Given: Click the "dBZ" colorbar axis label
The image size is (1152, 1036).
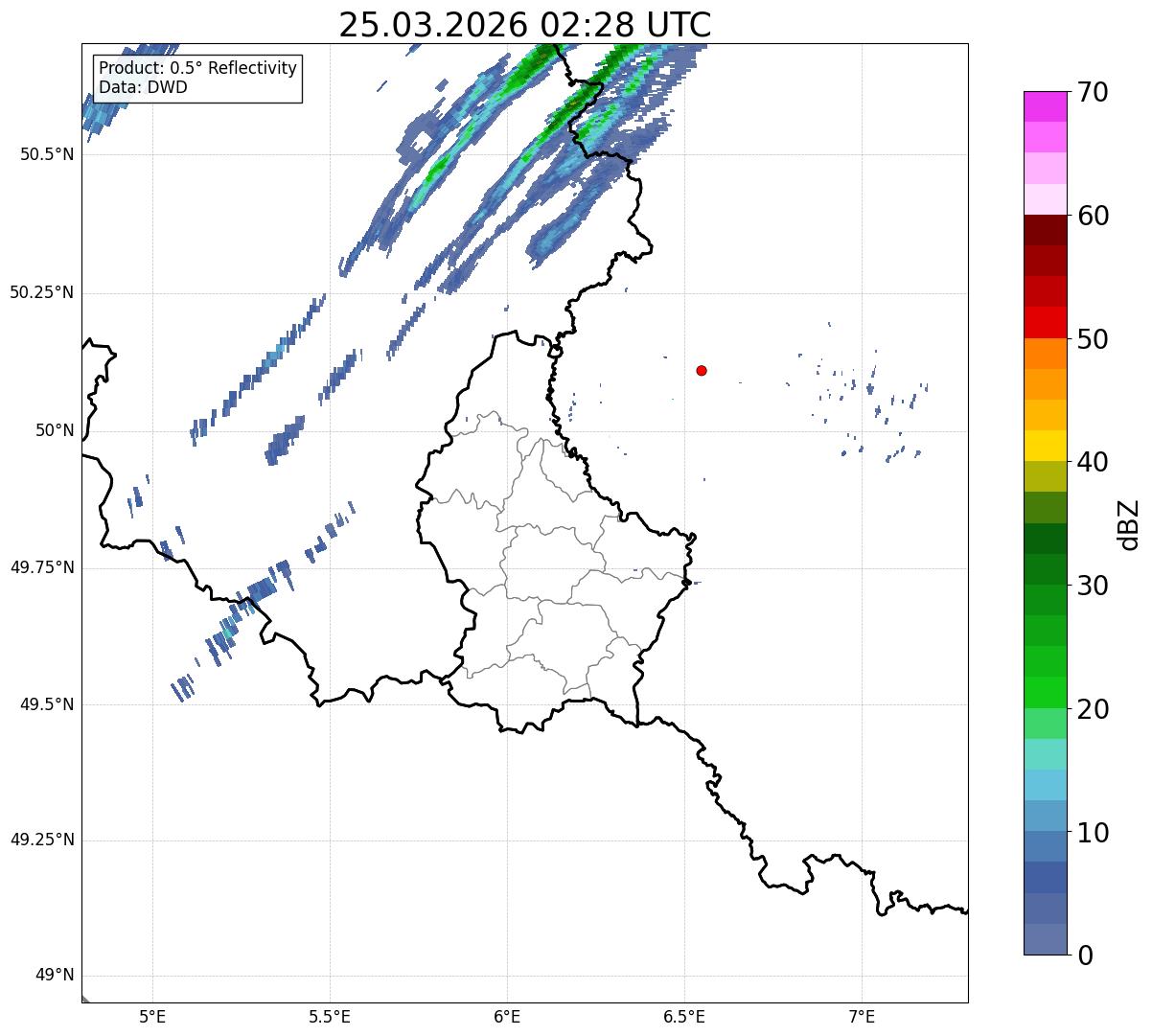Looking at the screenshot, I should 1130,523.
